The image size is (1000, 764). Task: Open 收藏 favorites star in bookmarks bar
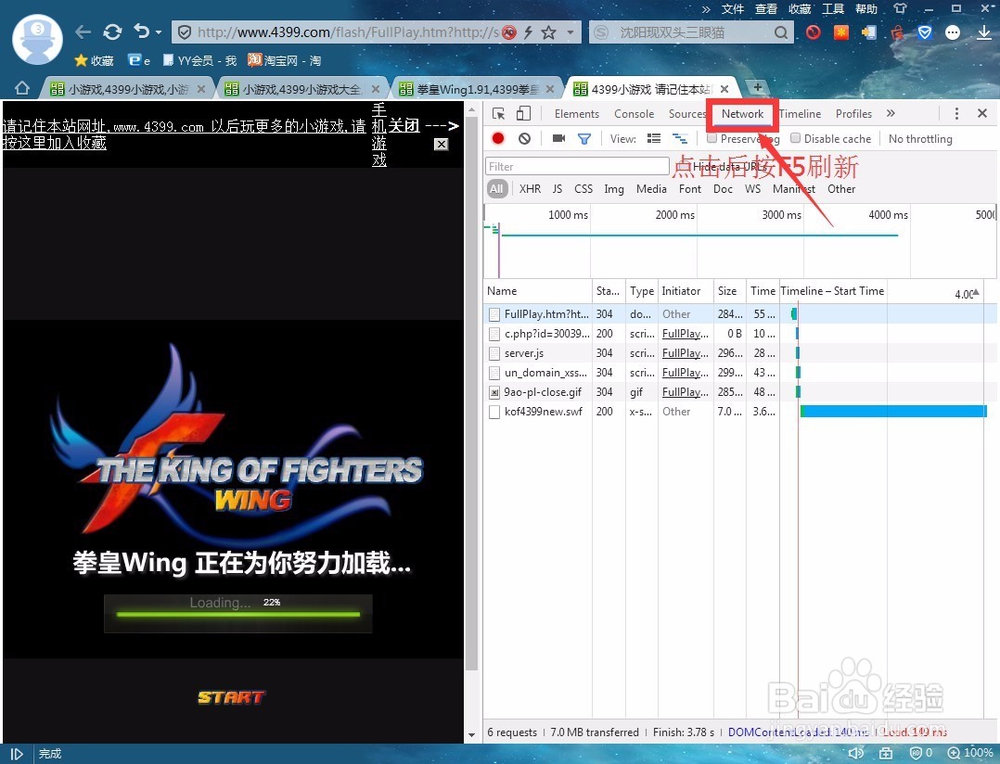pyautogui.click(x=94, y=61)
